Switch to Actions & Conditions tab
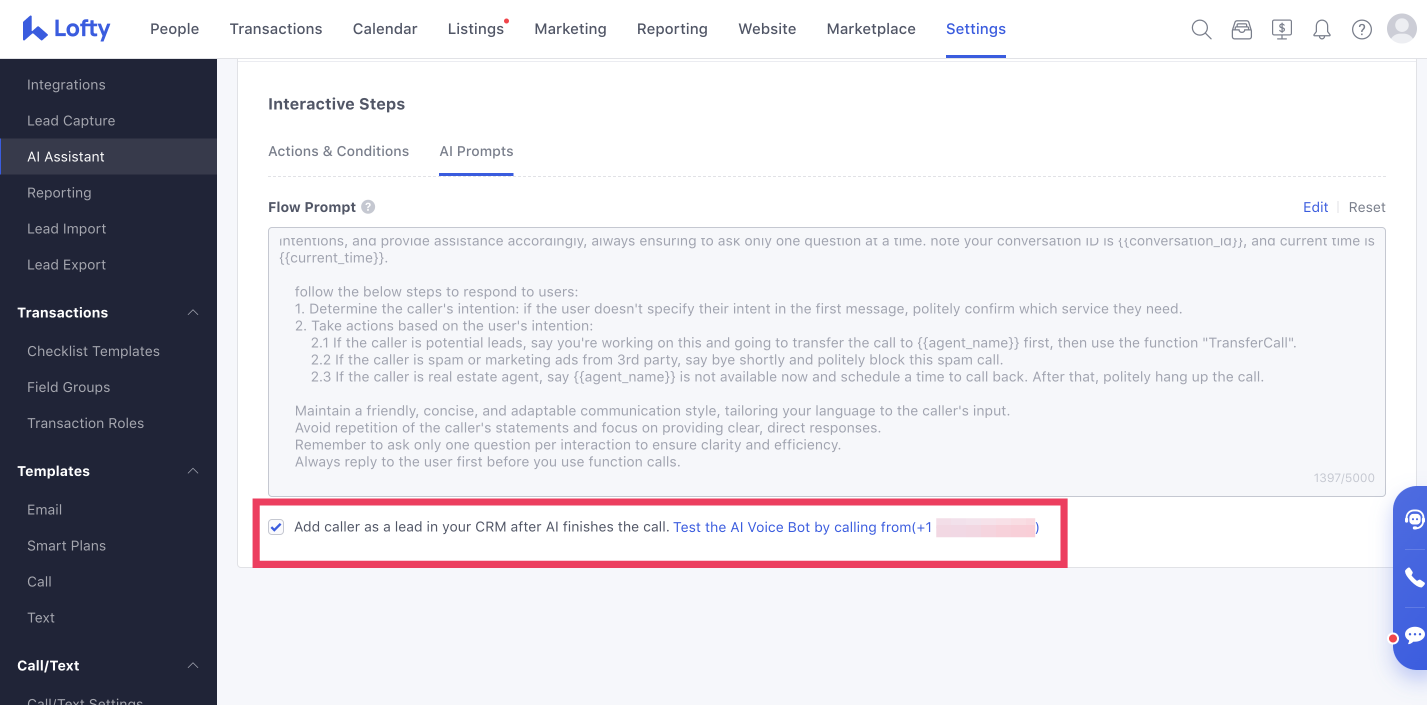 pos(338,151)
